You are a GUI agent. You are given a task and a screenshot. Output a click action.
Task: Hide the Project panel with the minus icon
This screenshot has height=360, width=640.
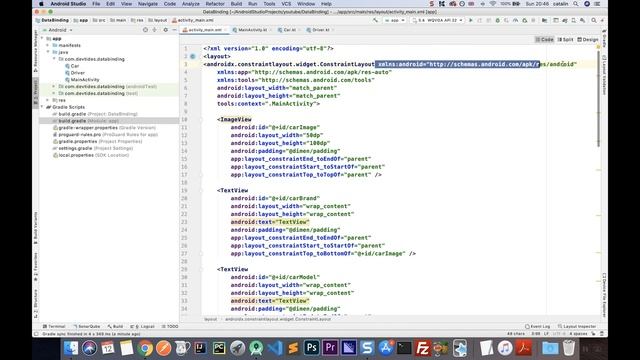[x=174, y=30]
